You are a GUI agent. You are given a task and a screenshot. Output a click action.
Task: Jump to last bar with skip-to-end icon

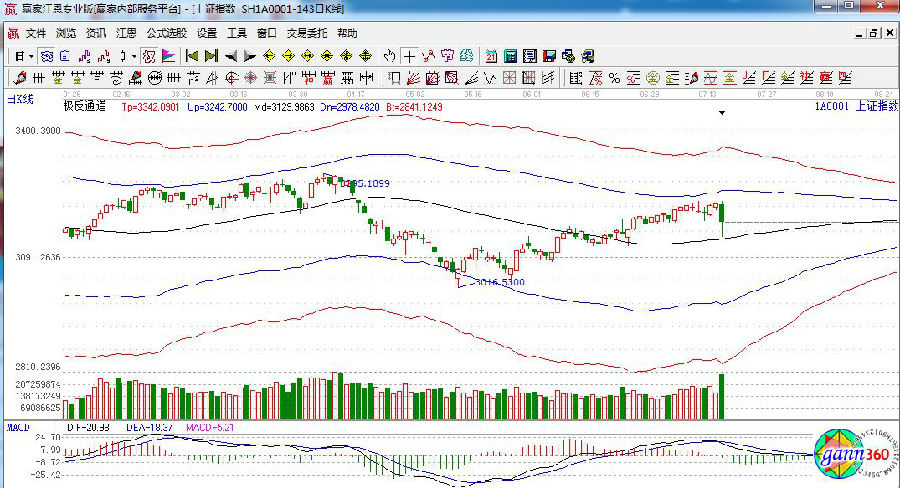[210, 56]
